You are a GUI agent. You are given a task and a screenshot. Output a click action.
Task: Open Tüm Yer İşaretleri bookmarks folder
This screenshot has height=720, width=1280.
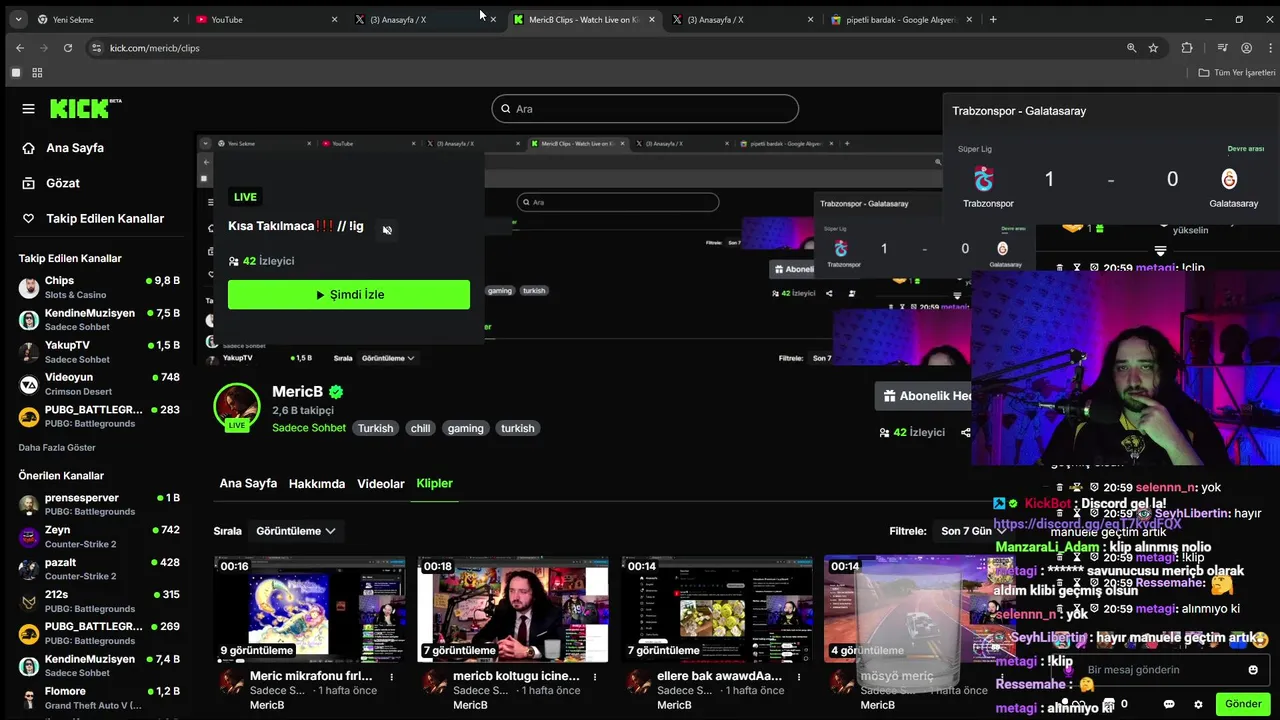[1236, 73]
